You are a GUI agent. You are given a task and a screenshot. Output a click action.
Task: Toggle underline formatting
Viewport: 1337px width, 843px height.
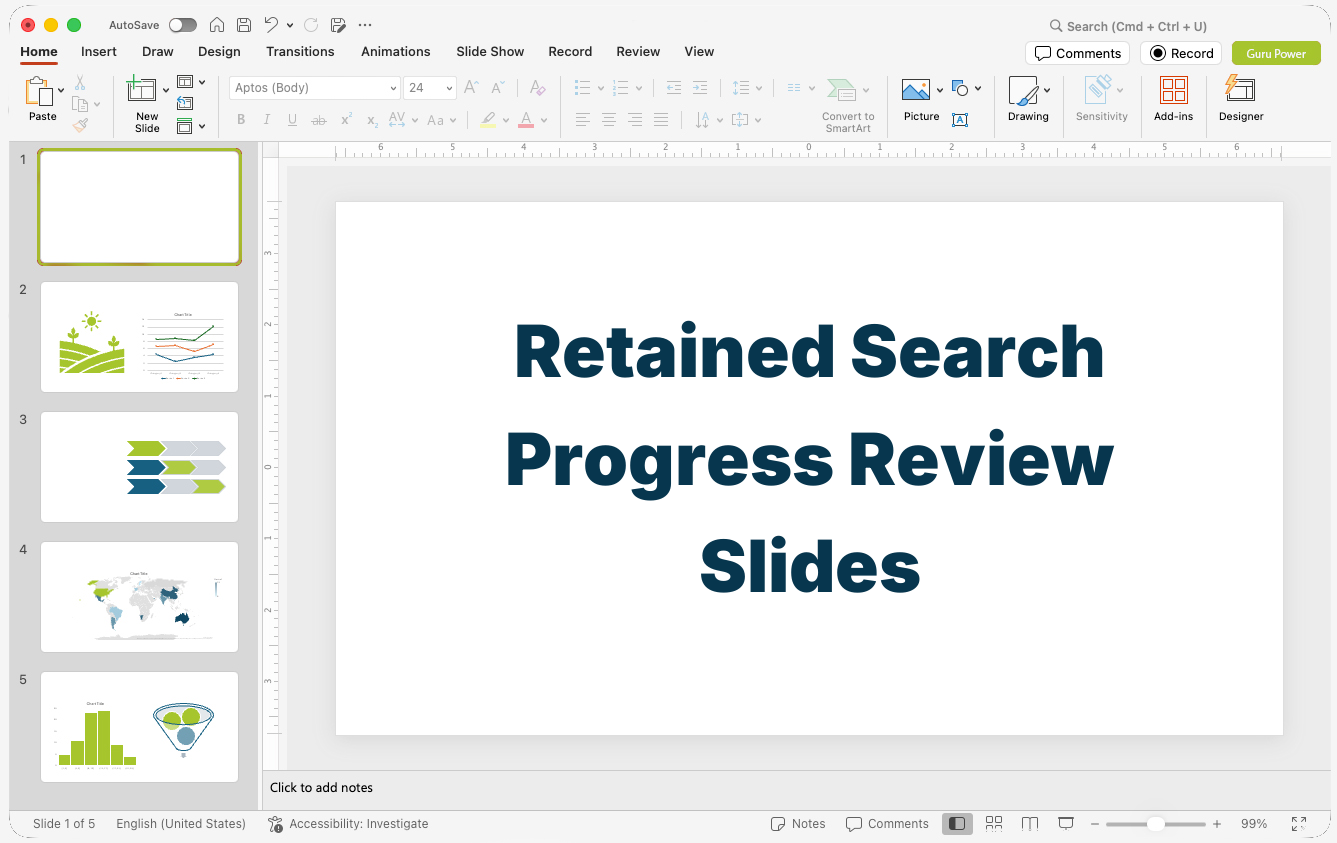[x=292, y=120]
